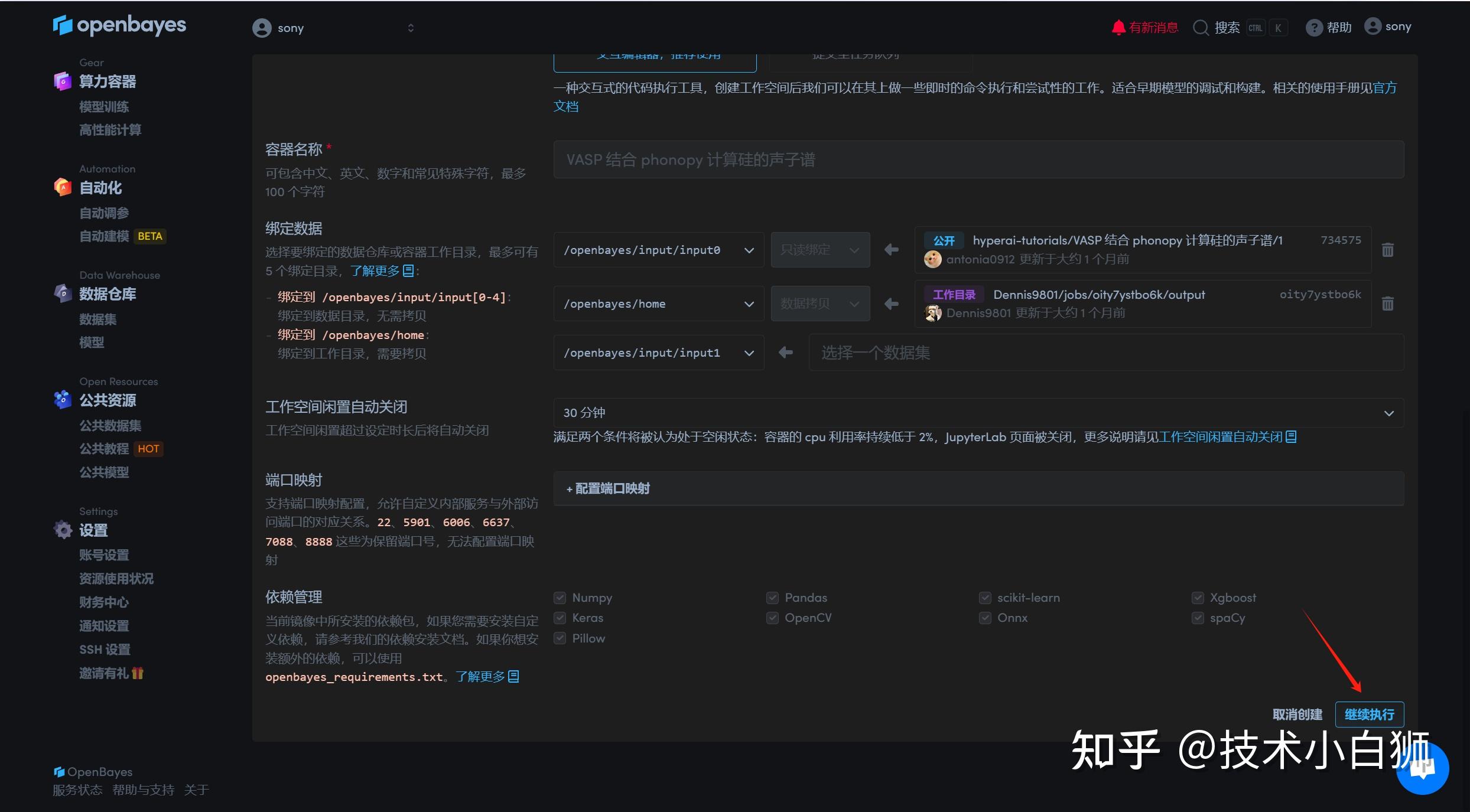
Task: Open the 公共教程 menu item
Action: click(104, 449)
